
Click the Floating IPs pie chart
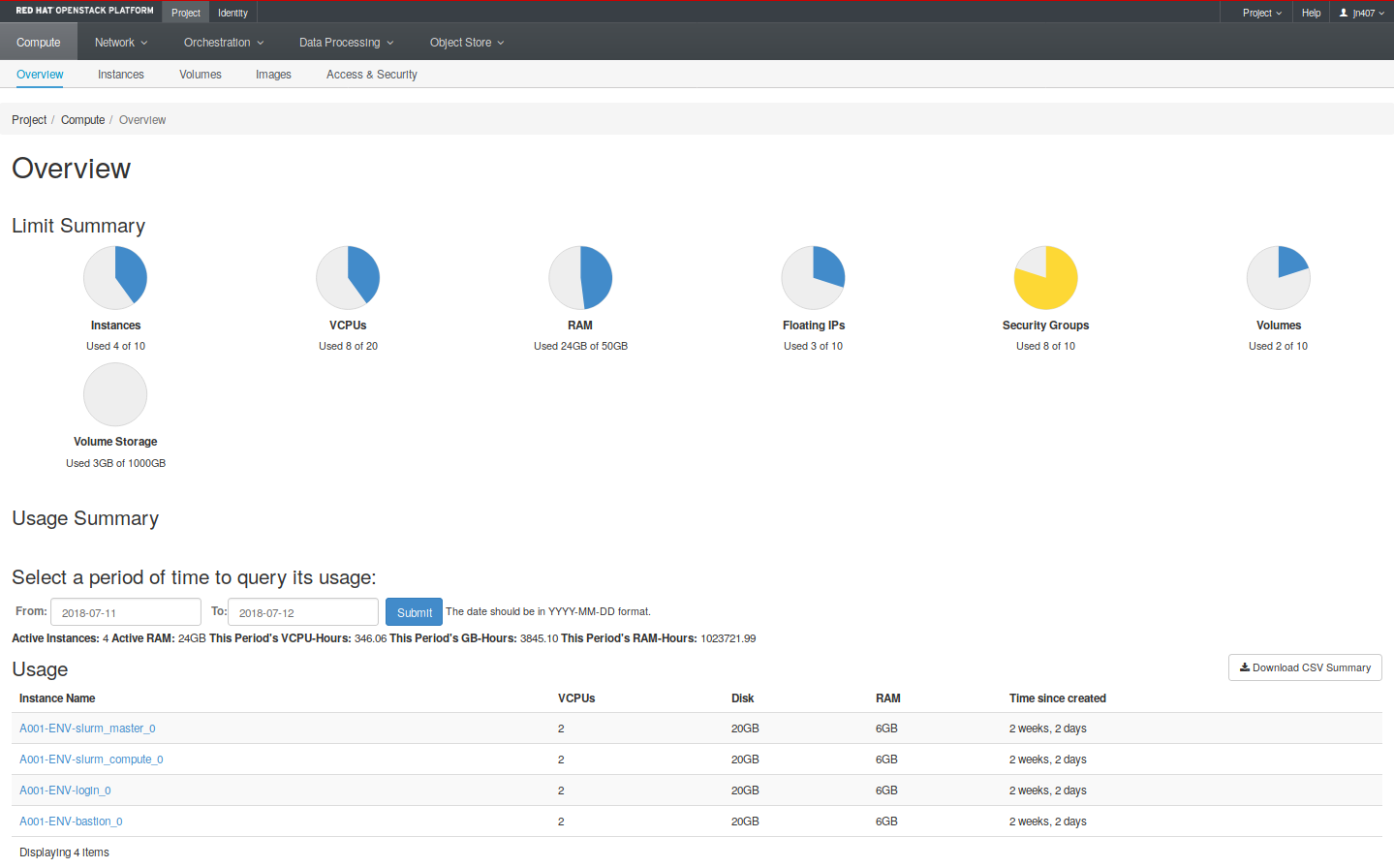click(813, 277)
